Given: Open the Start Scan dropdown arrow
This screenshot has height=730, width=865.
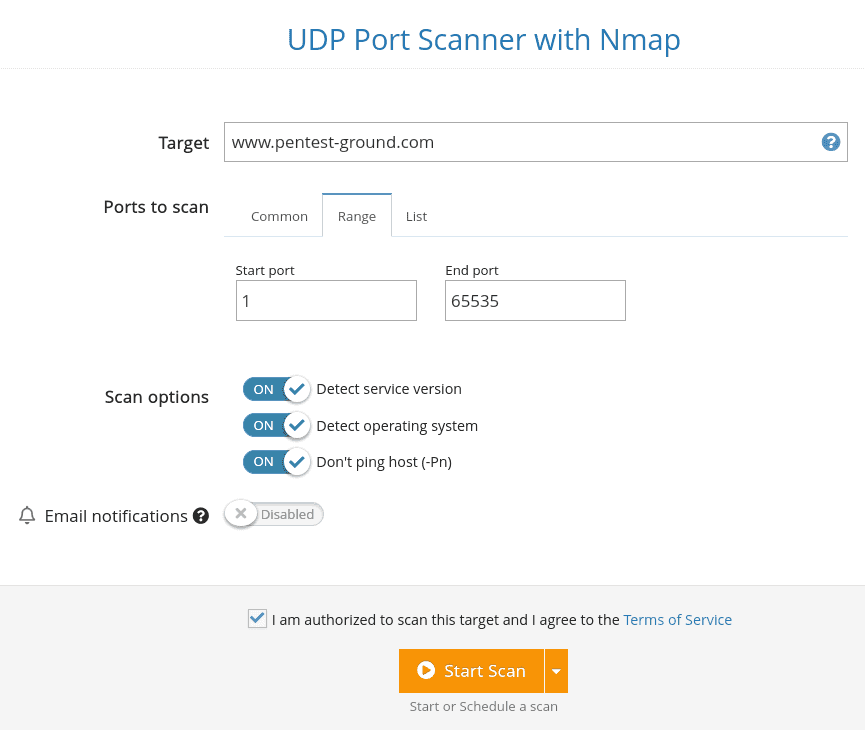Looking at the screenshot, I should tap(557, 671).
